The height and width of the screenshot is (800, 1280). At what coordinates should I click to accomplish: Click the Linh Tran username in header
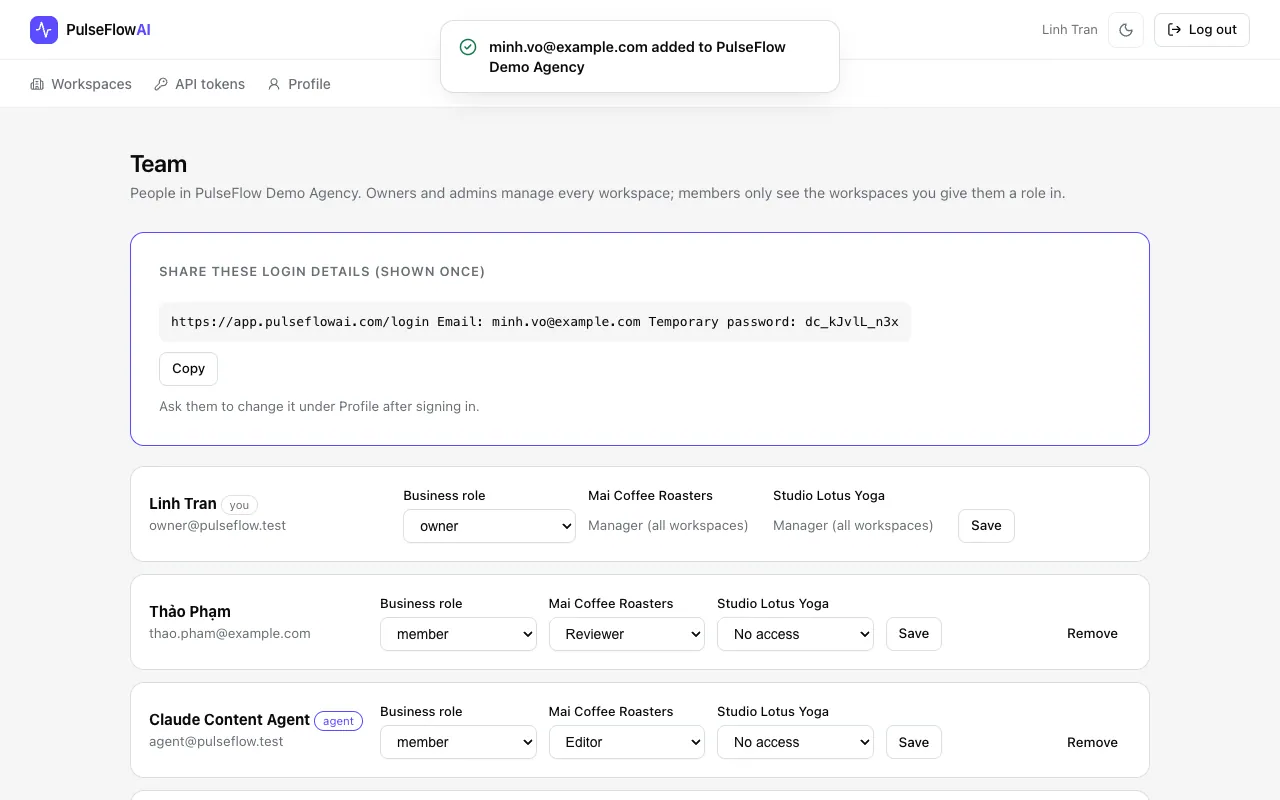[x=1070, y=30]
